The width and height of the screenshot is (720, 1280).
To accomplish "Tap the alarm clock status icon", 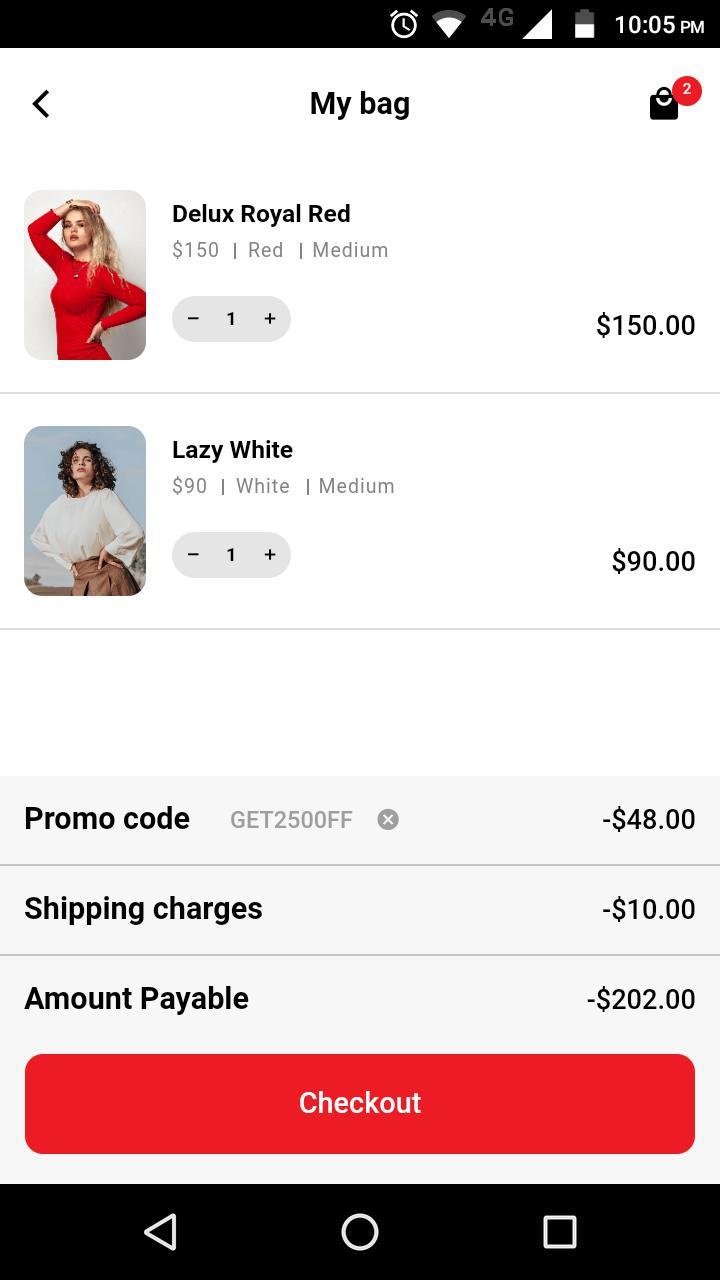I will point(404,24).
